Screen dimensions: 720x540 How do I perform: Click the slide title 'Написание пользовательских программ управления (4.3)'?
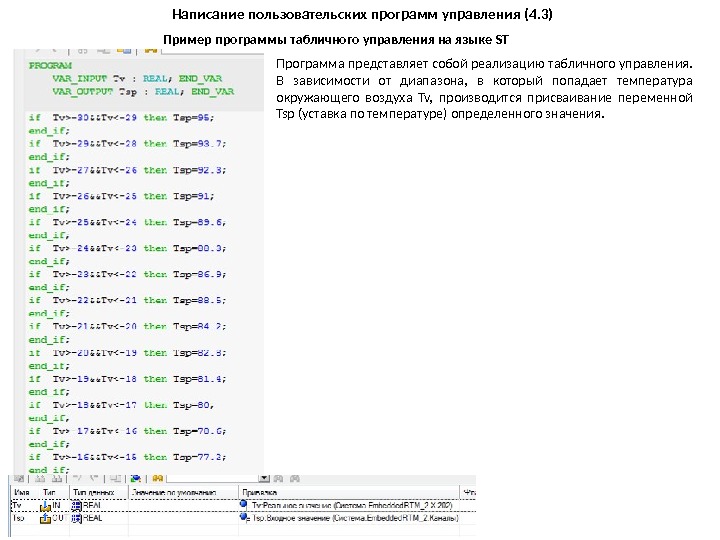click(x=362, y=14)
